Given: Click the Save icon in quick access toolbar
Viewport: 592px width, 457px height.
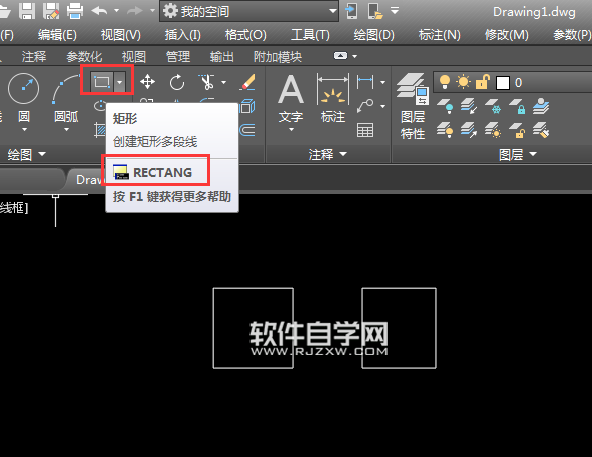Looking at the screenshot, I should click(x=27, y=11).
